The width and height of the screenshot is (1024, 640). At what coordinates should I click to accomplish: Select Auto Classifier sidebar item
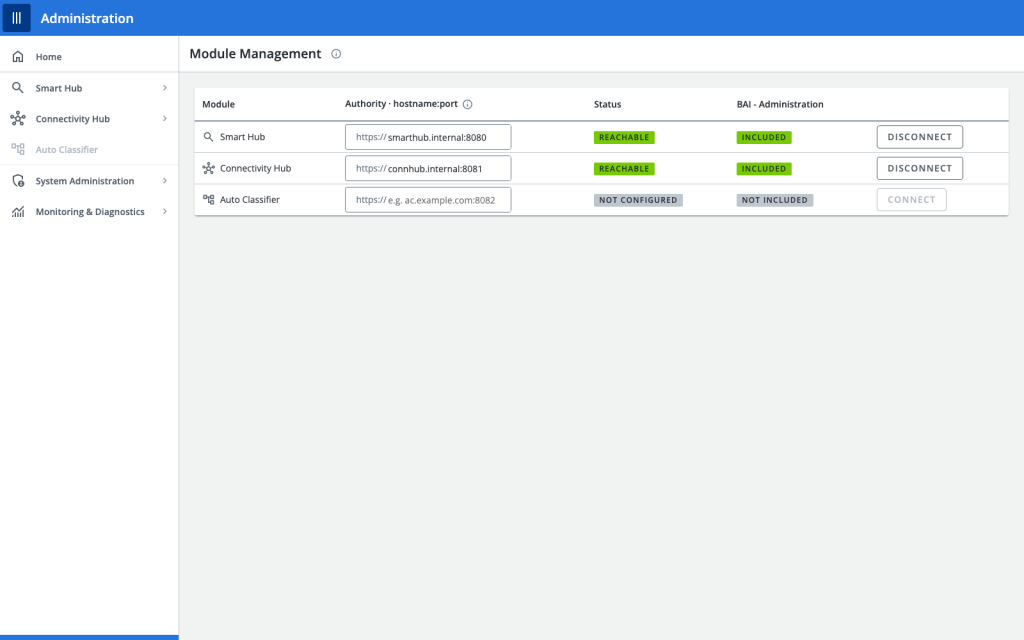tap(89, 150)
